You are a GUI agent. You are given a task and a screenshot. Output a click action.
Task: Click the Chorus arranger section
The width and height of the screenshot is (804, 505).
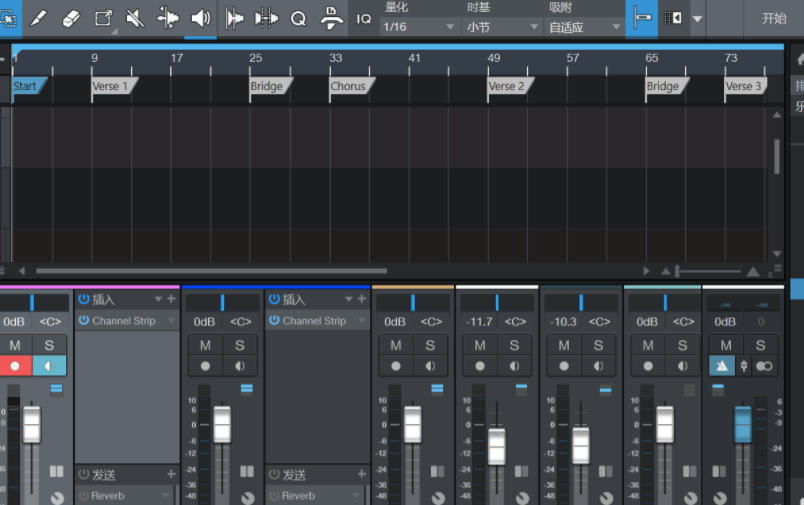[x=351, y=86]
